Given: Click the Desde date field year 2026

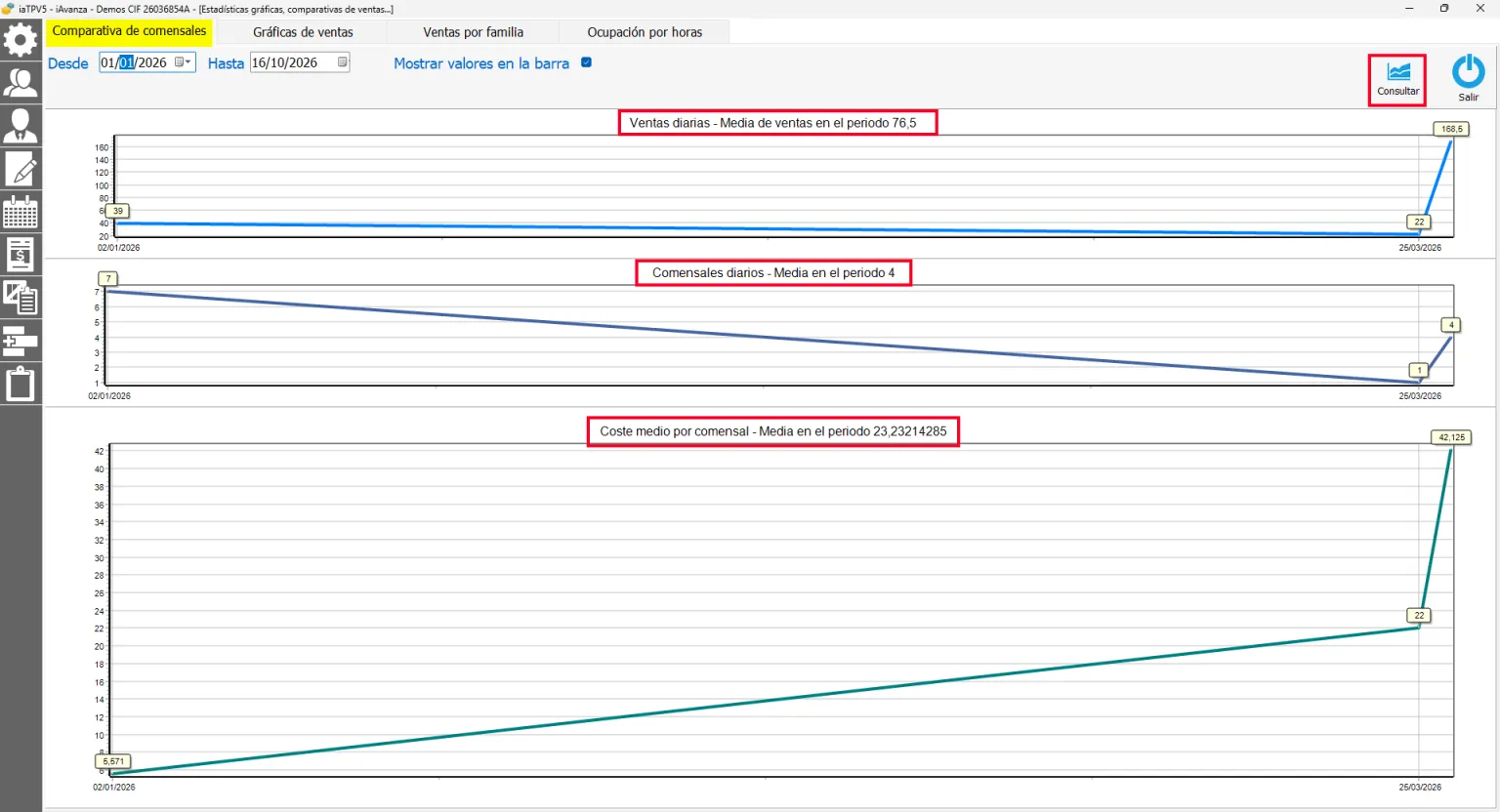Looking at the screenshot, I should 151,62.
